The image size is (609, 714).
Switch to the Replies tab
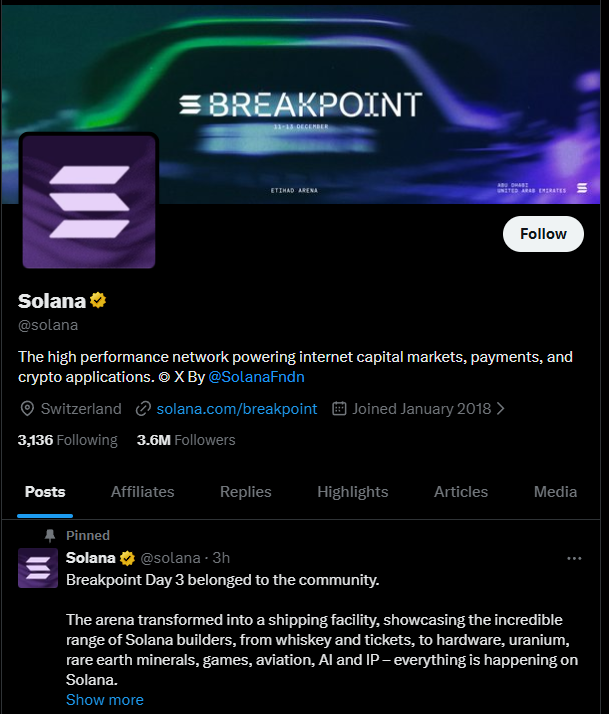point(246,492)
